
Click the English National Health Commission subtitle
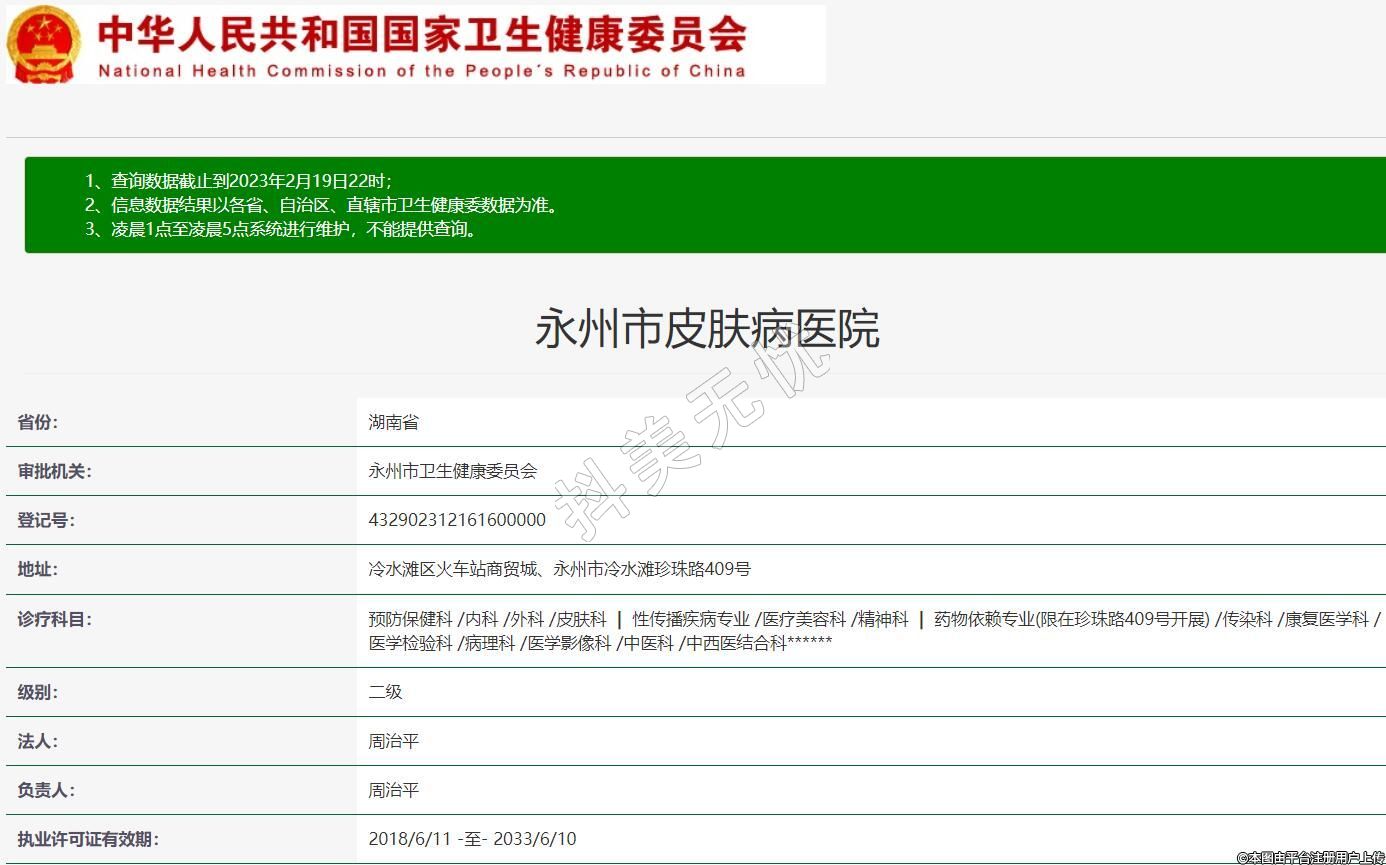coord(421,71)
